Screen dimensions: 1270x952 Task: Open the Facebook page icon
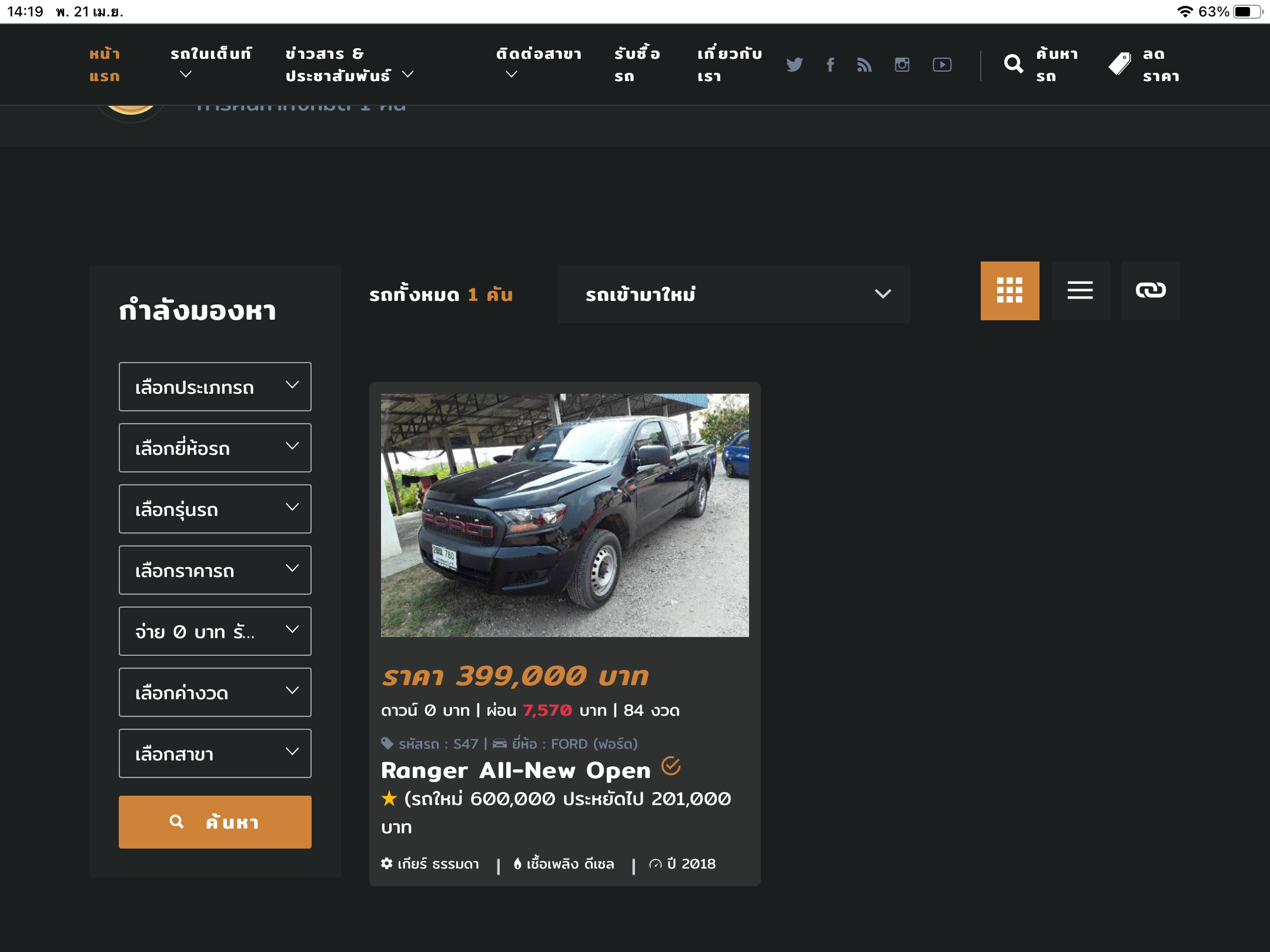click(830, 65)
